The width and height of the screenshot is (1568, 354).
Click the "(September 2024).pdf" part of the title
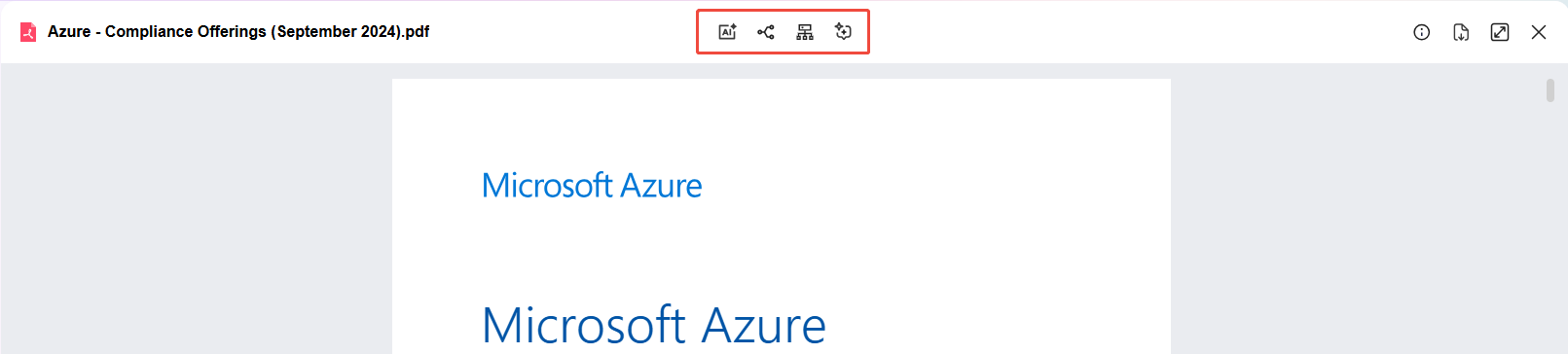click(350, 31)
